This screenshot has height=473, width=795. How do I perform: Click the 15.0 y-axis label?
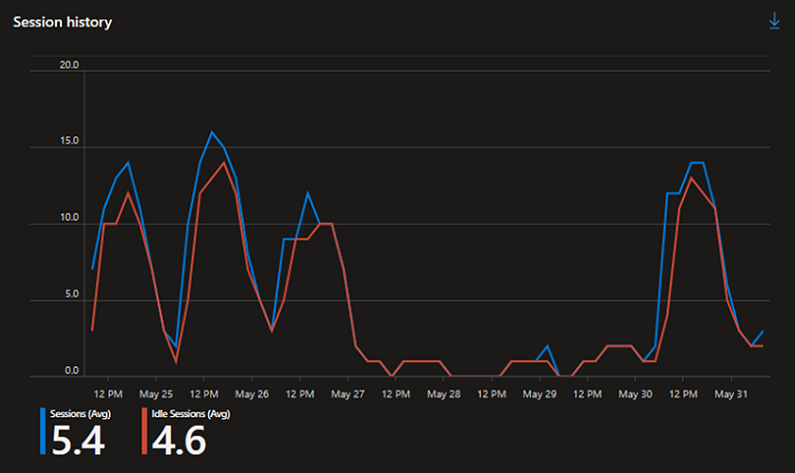click(69, 141)
